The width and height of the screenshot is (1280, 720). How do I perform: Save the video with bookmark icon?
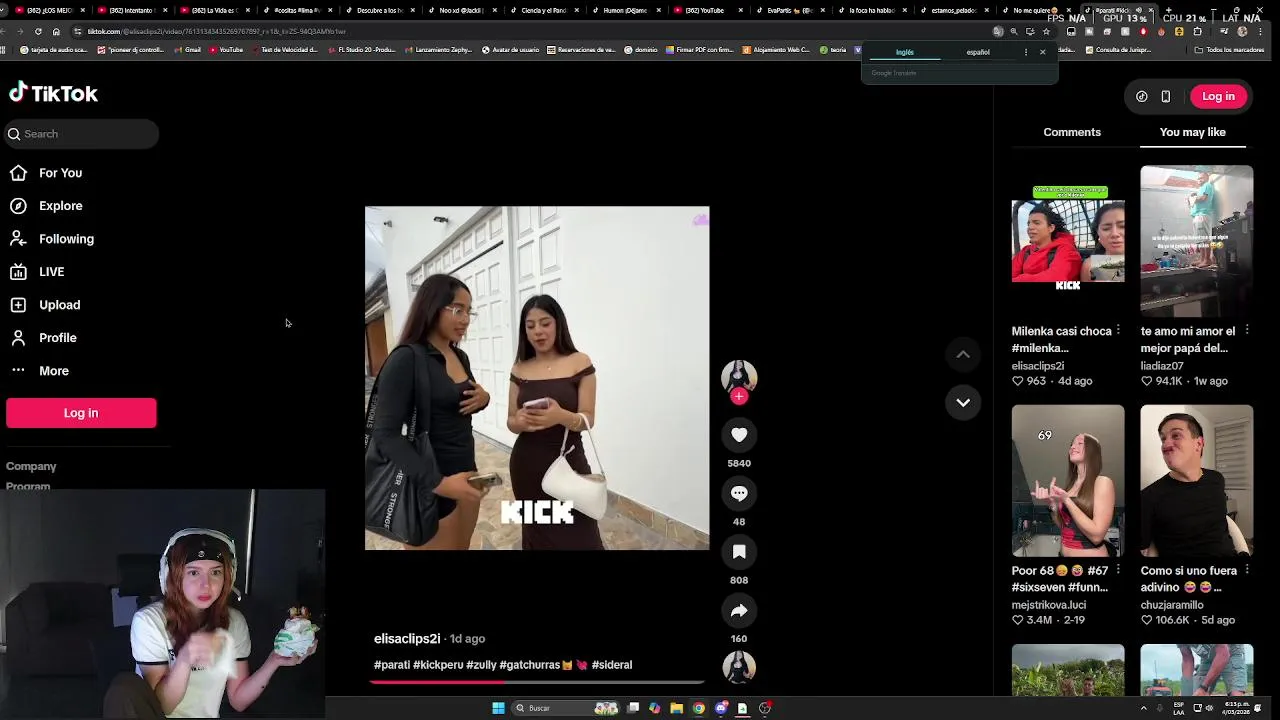(x=739, y=552)
